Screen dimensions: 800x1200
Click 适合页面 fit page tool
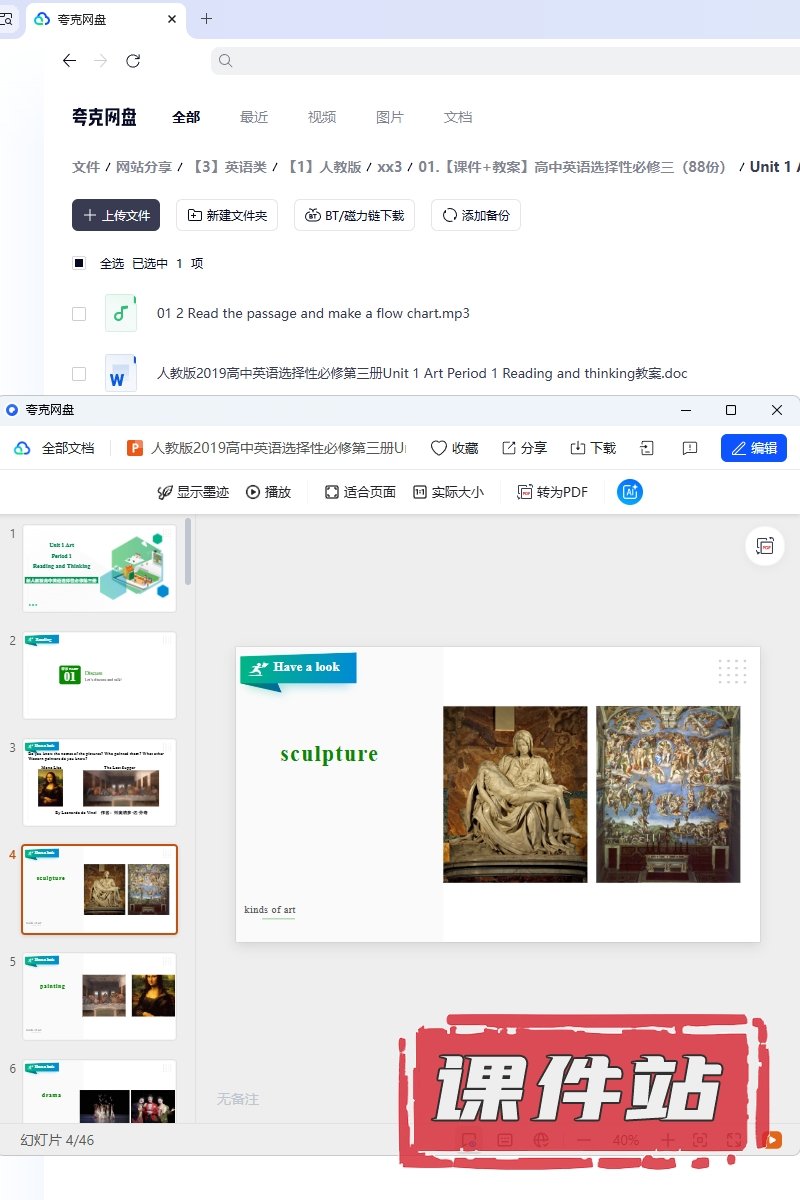click(360, 492)
